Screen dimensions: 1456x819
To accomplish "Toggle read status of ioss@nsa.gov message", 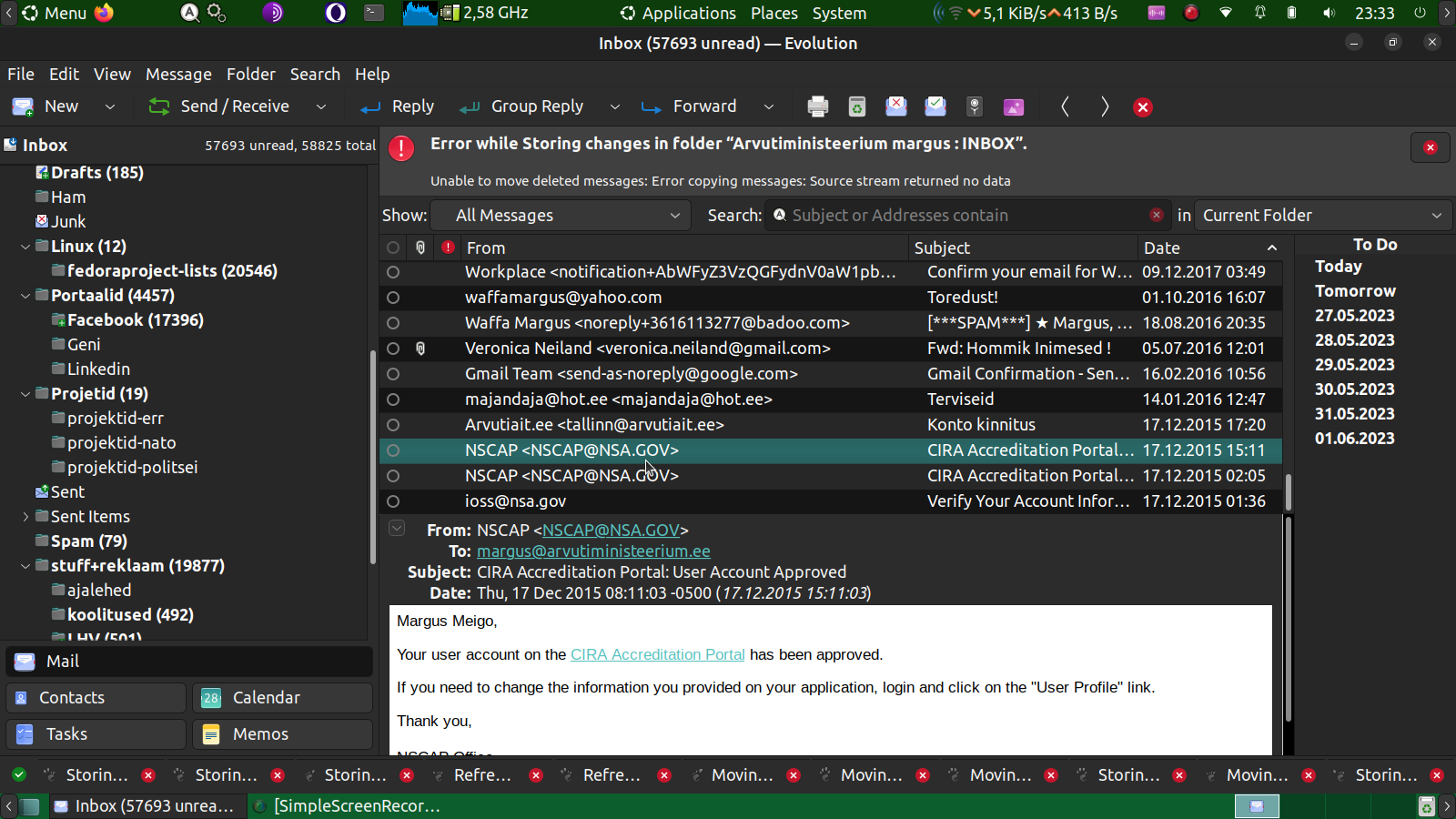I will [393, 501].
